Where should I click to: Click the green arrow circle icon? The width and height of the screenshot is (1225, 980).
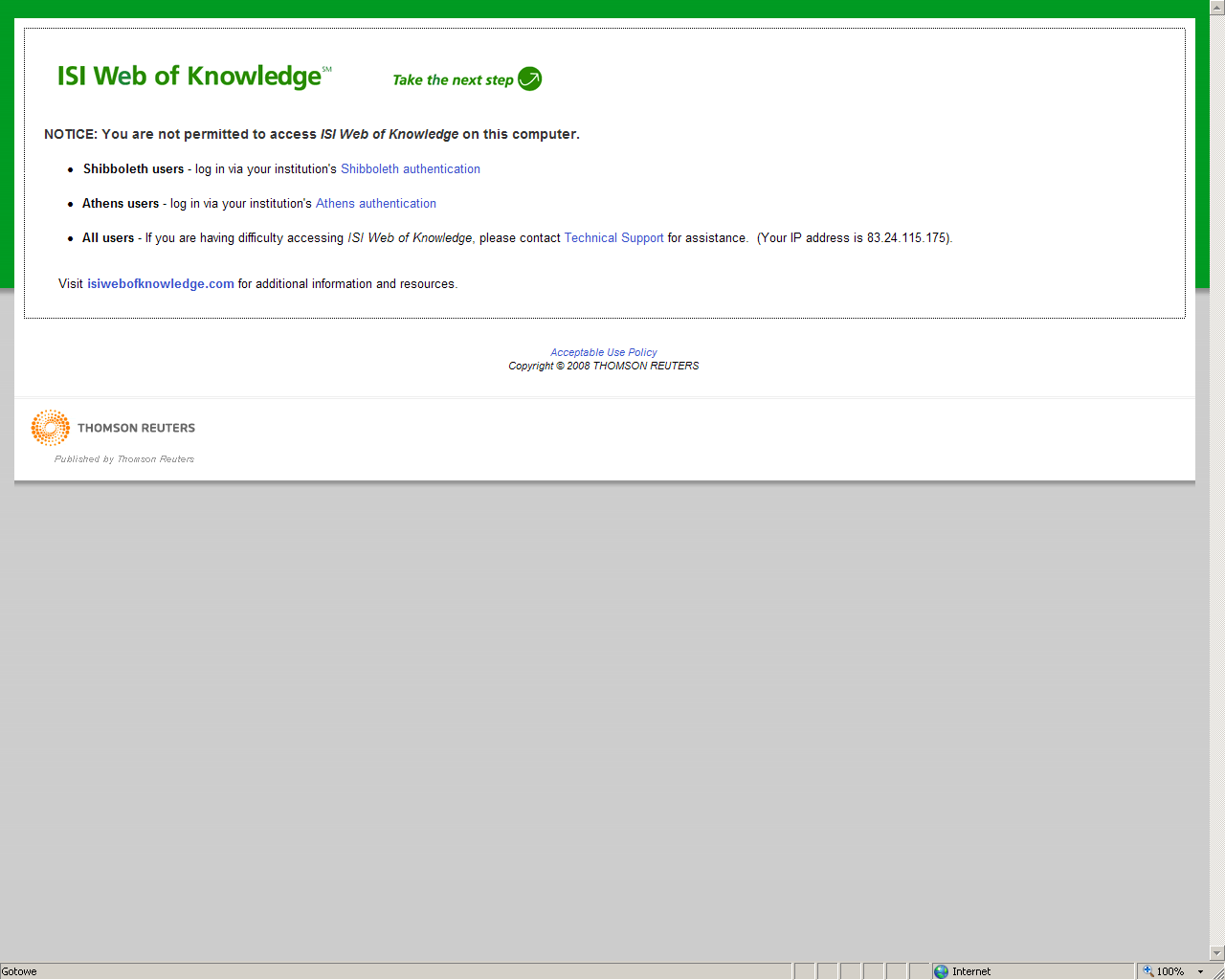click(x=530, y=79)
